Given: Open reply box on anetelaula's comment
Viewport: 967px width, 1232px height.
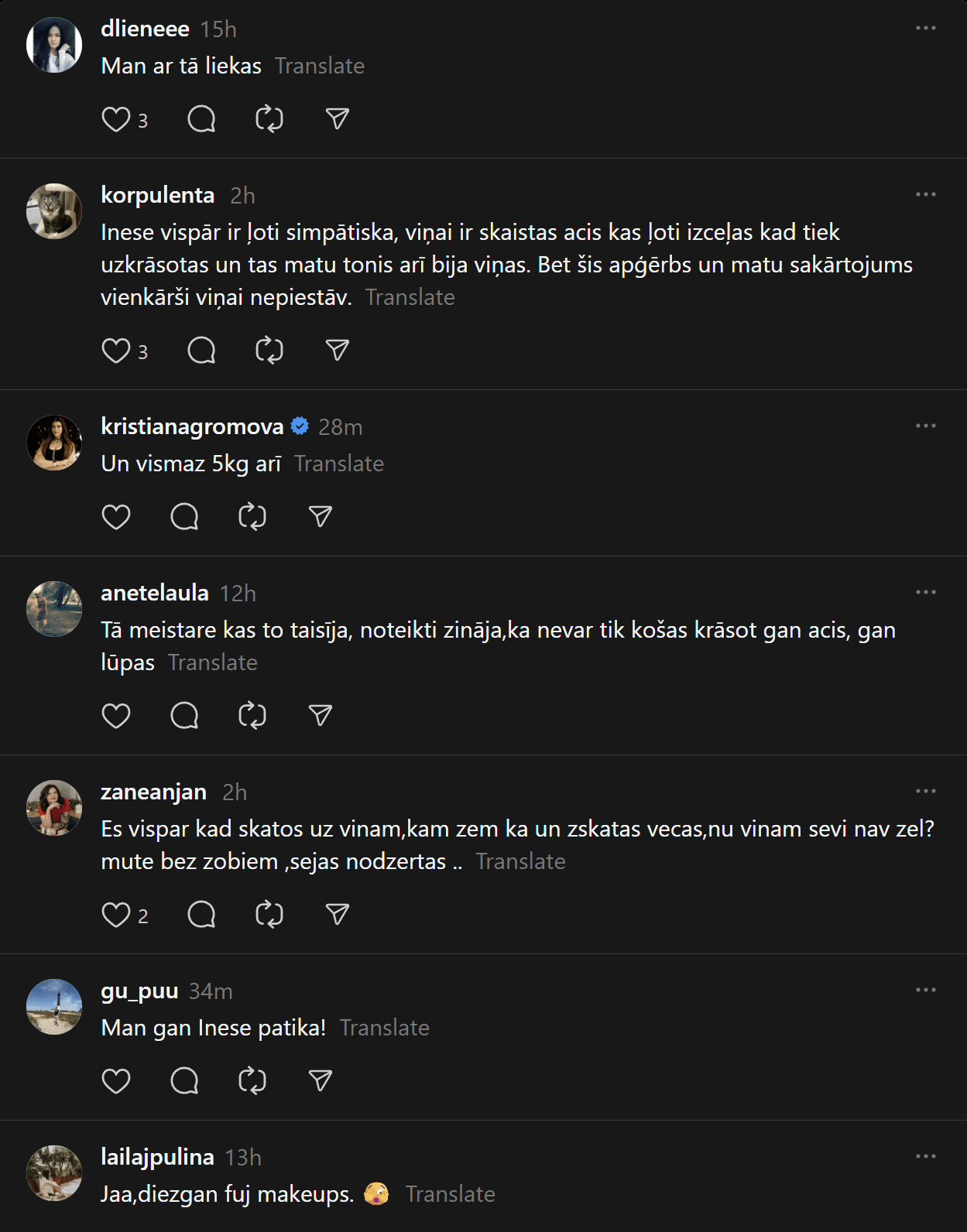Looking at the screenshot, I should click(x=184, y=716).
